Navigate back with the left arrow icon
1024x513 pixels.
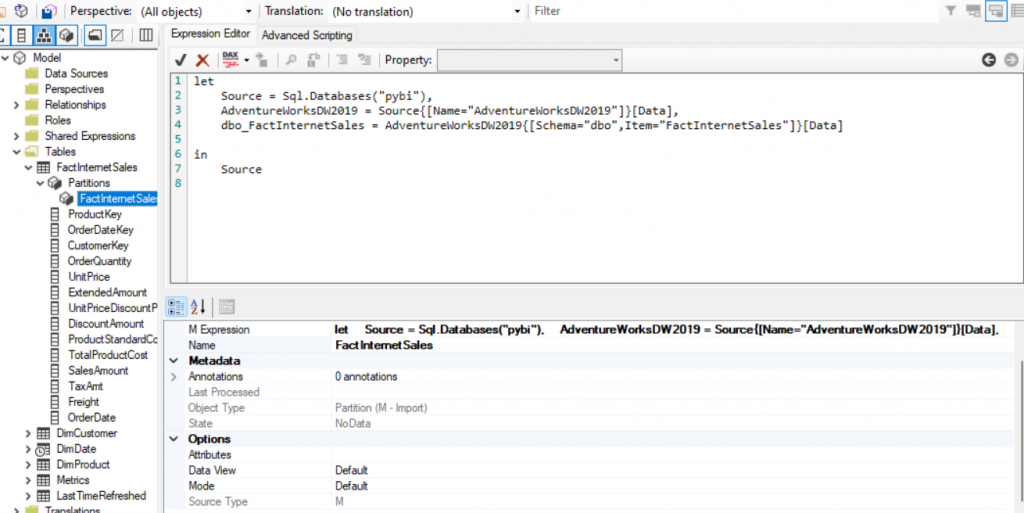pyautogui.click(x=988, y=60)
